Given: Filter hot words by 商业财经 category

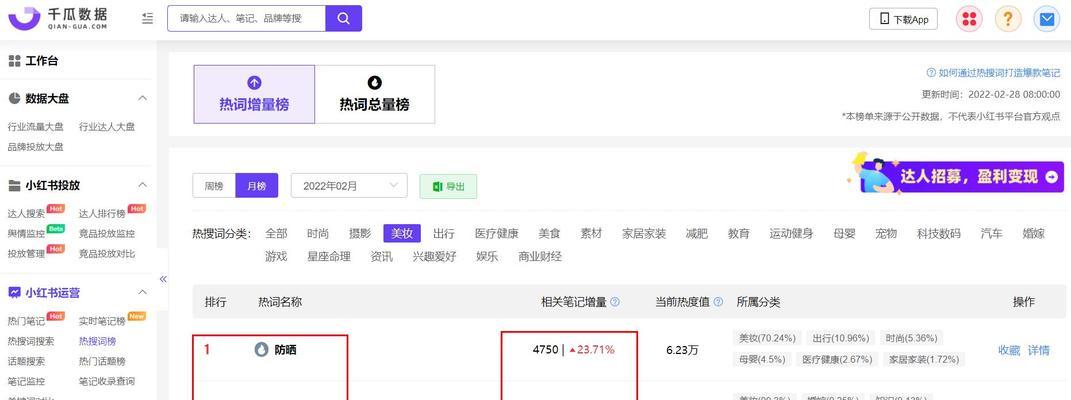Looking at the screenshot, I should tap(540, 257).
